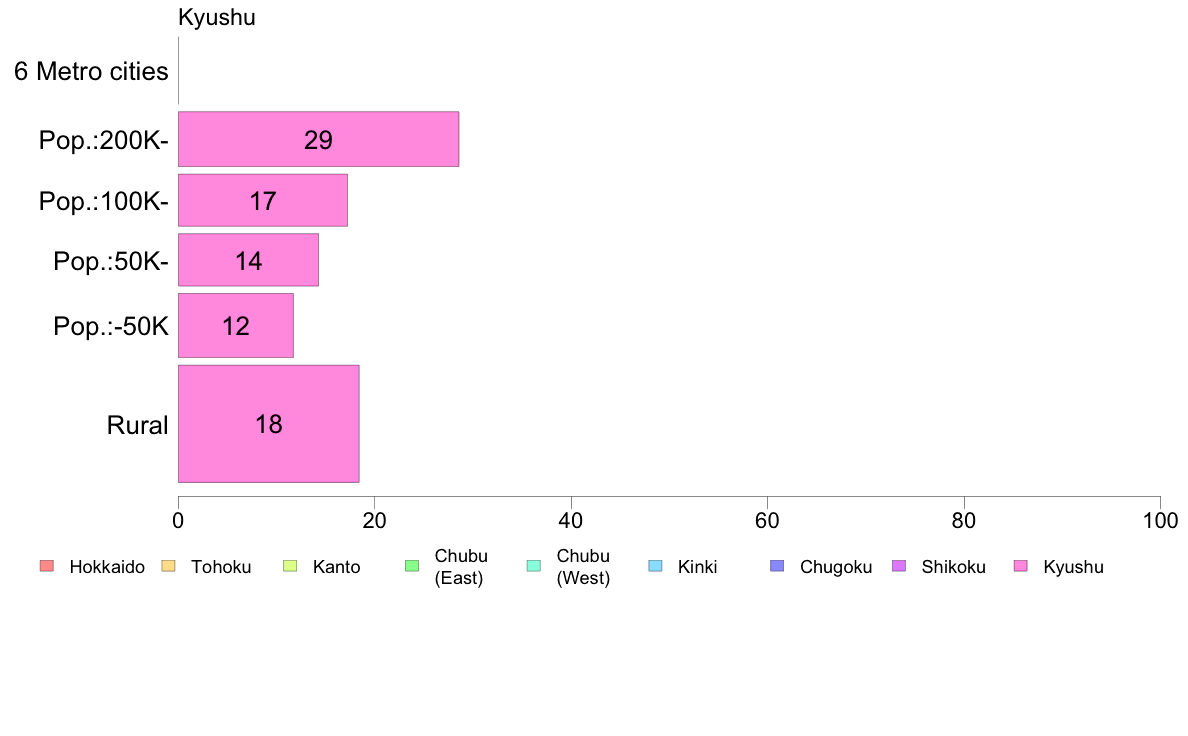Image resolution: width=1188 pixels, height=736 pixels.
Task: Click the Rural category label
Action: point(137,425)
